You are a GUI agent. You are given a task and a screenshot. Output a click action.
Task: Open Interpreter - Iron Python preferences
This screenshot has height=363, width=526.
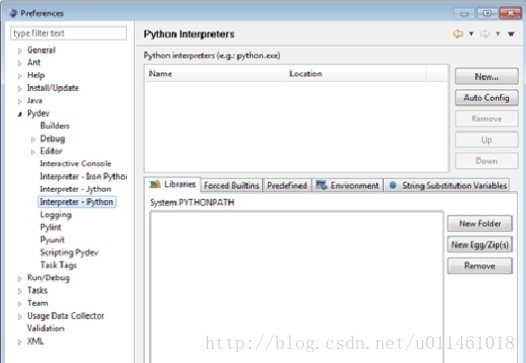pyautogui.click(x=83, y=176)
